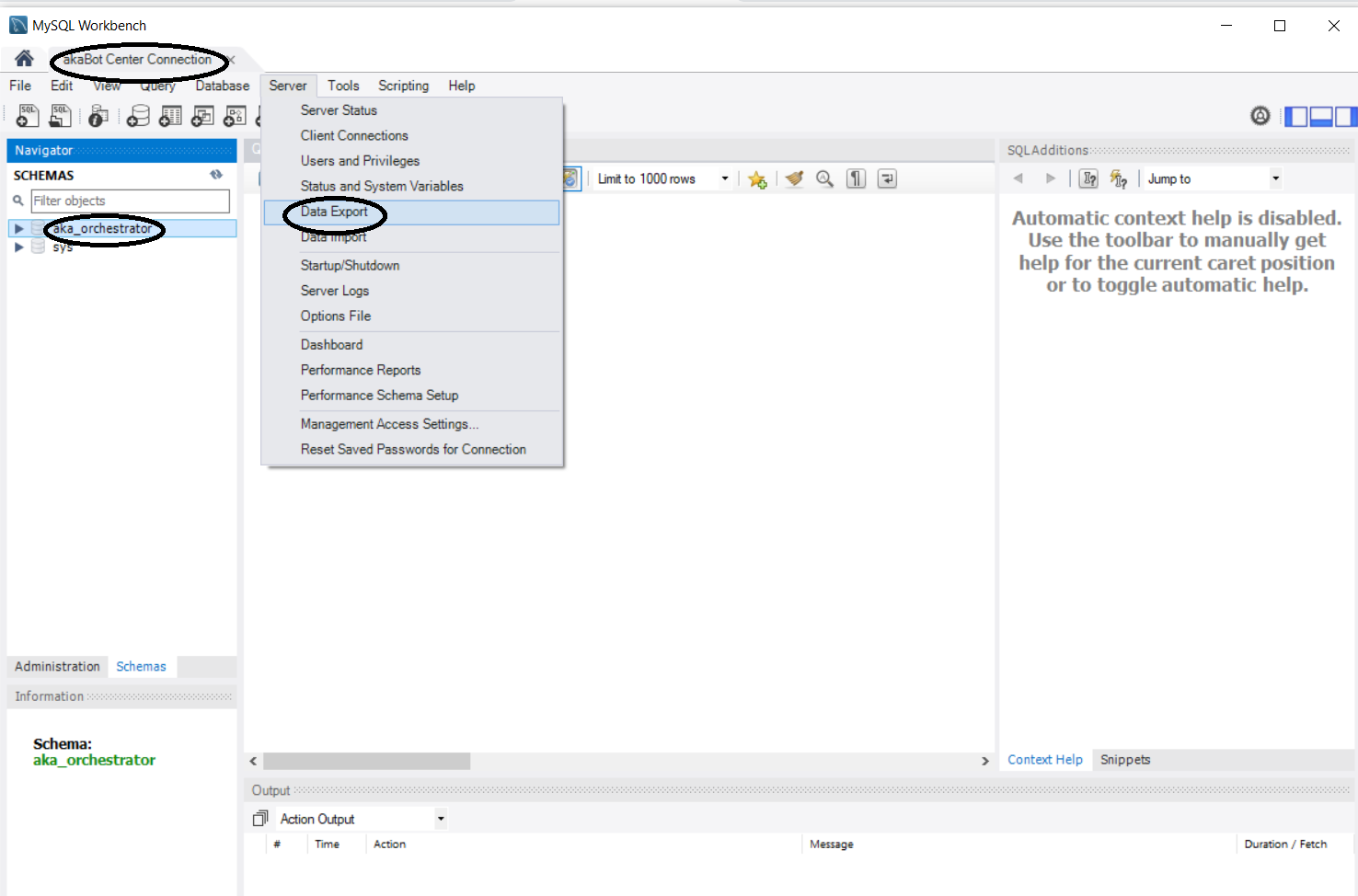
Task: Click the create stored procedure icon
Action: [235, 116]
